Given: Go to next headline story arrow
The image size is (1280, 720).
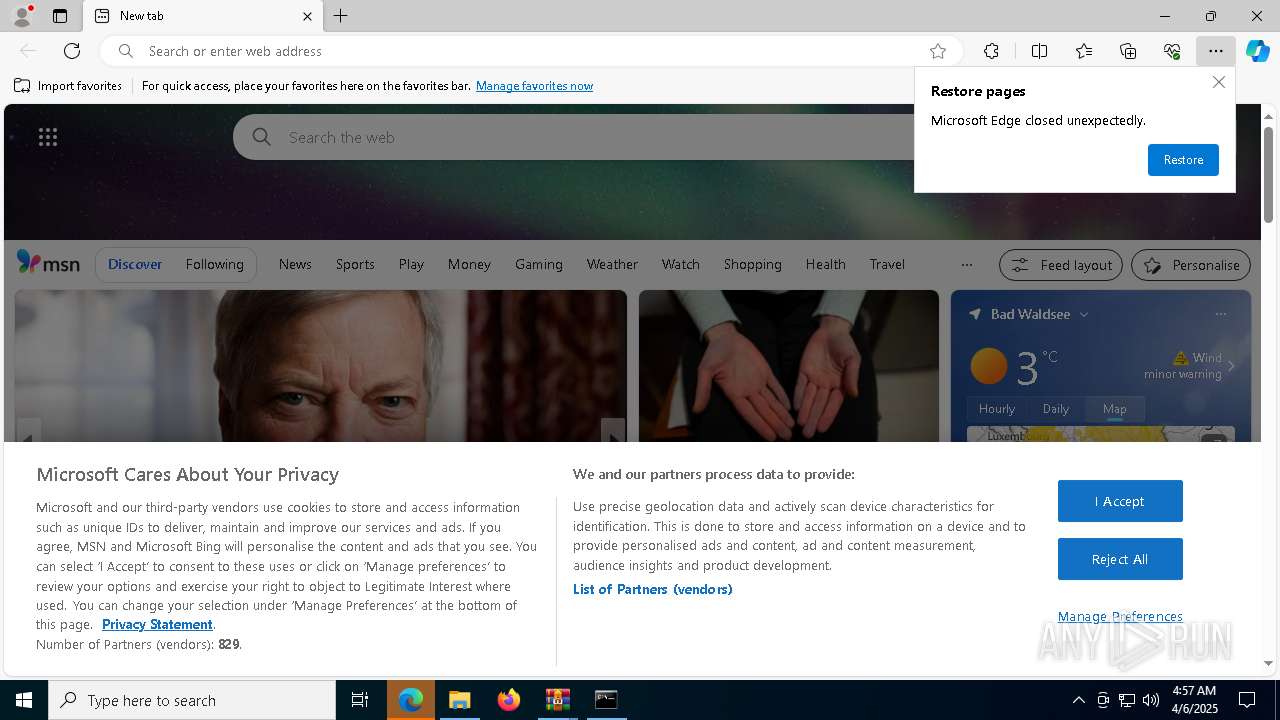Looking at the screenshot, I should (x=613, y=431).
